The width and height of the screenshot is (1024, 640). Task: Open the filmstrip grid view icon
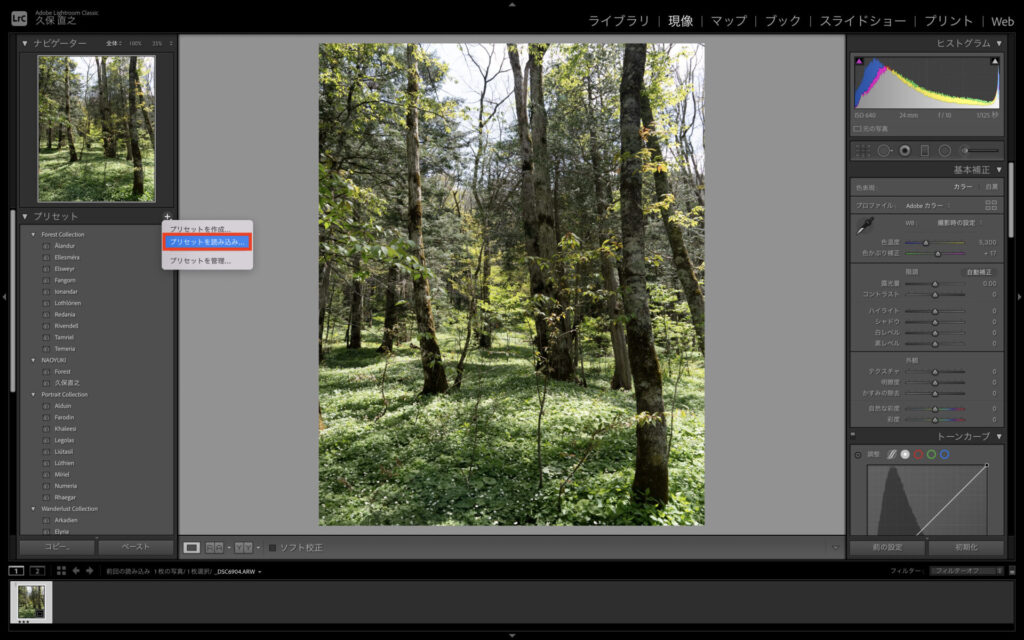(x=61, y=571)
